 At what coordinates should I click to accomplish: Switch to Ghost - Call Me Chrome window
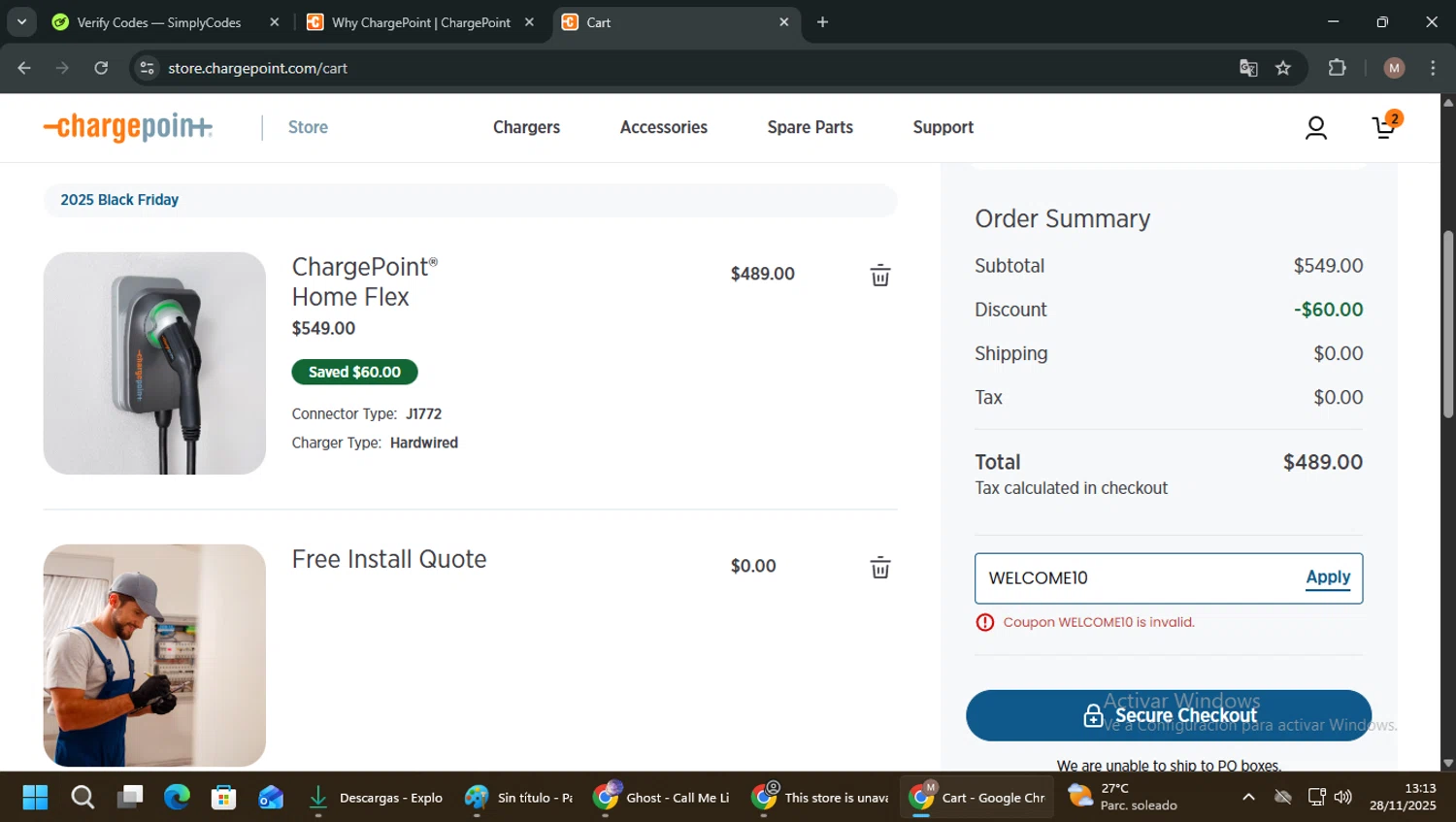click(662, 798)
